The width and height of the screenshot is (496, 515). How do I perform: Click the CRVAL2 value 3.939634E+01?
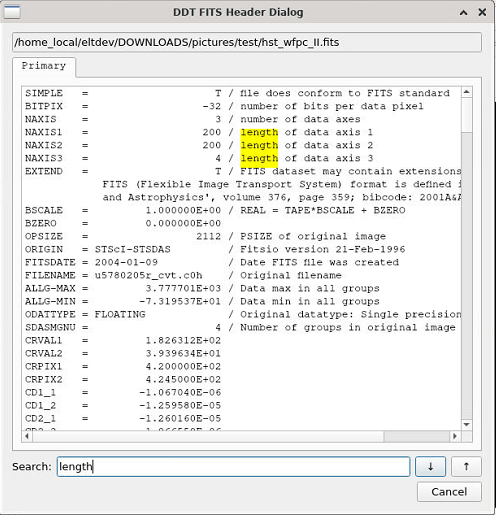tap(183, 353)
